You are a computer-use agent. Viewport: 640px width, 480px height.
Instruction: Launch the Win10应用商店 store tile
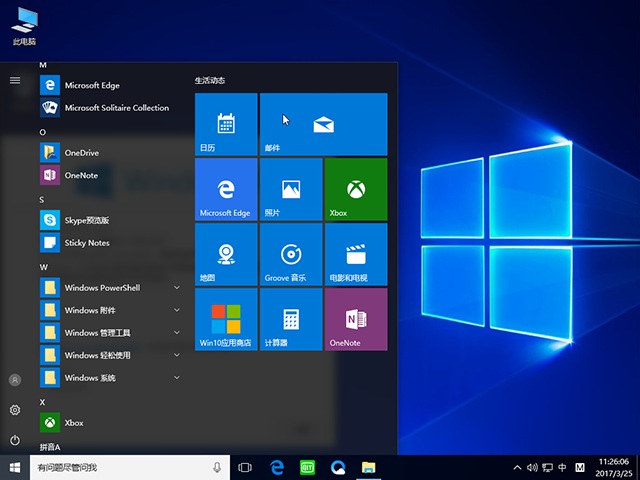226,319
